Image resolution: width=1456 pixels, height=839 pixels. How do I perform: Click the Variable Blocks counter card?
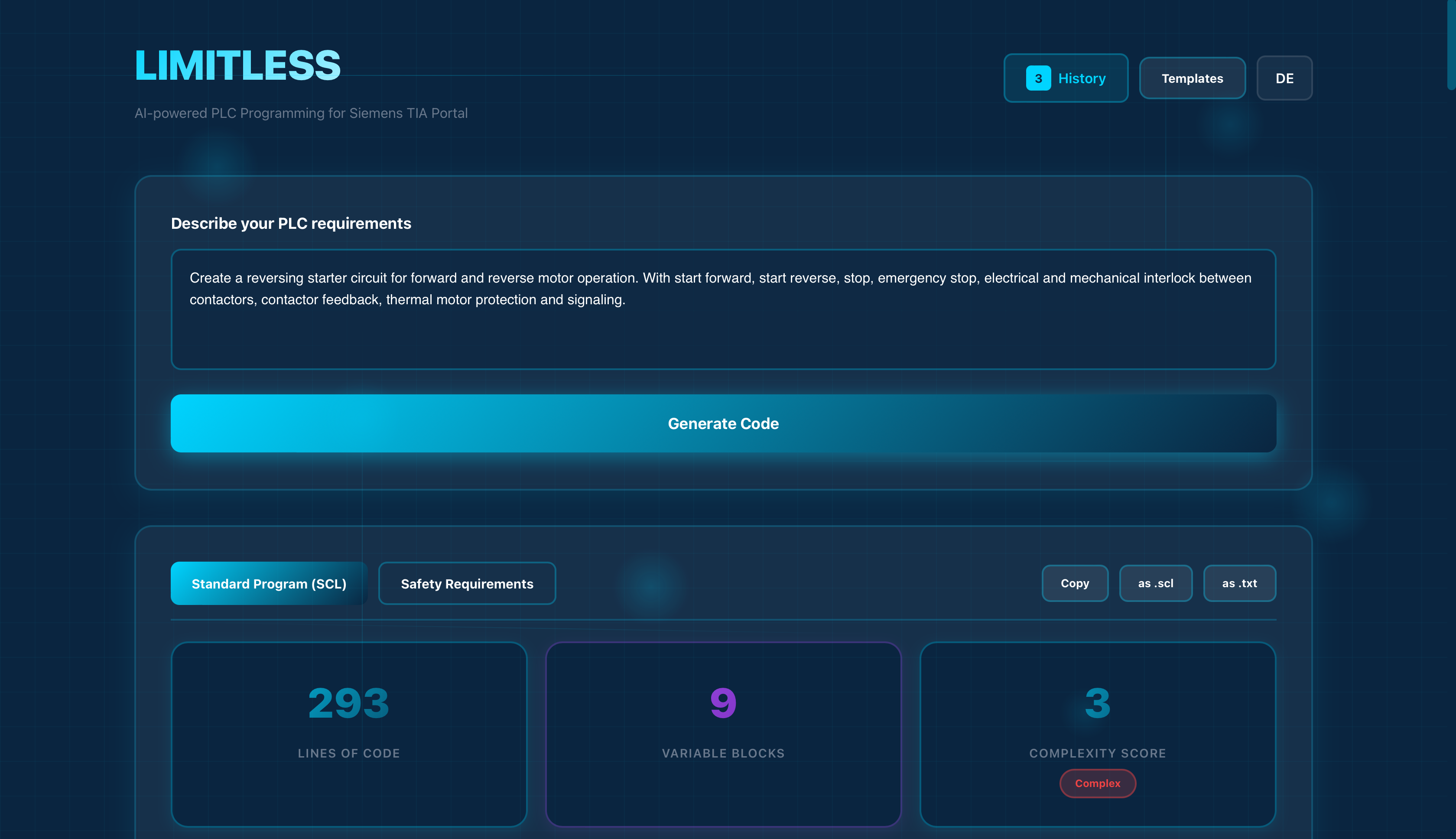click(x=723, y=735)
